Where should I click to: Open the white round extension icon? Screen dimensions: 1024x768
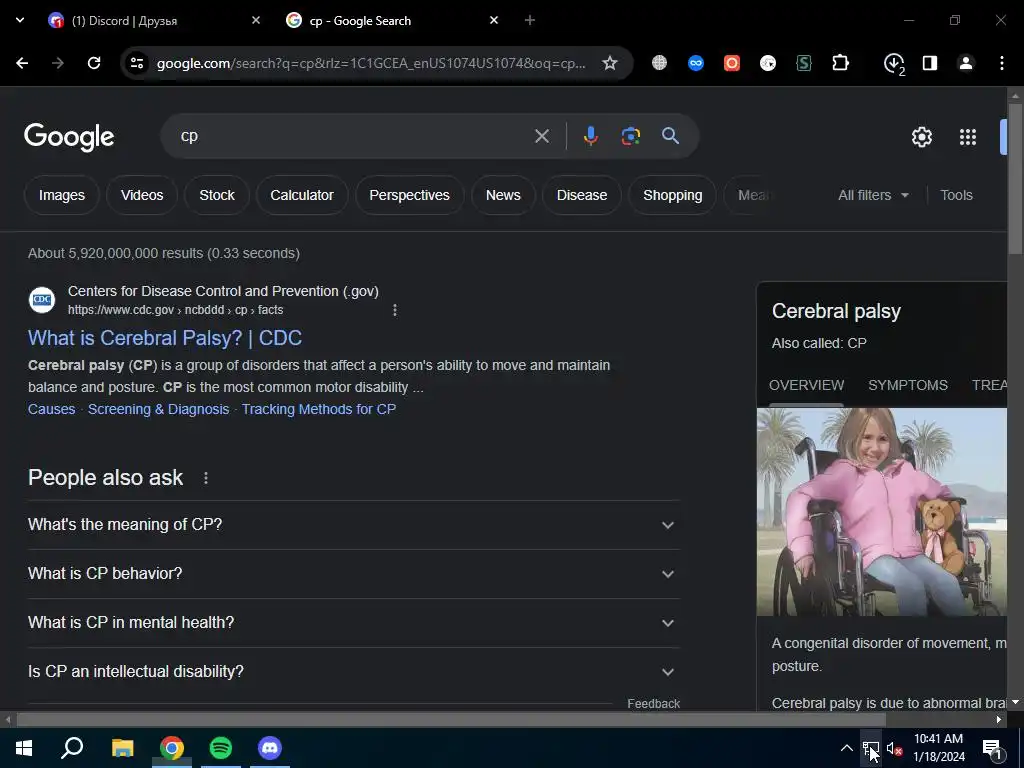click(768, 63)
